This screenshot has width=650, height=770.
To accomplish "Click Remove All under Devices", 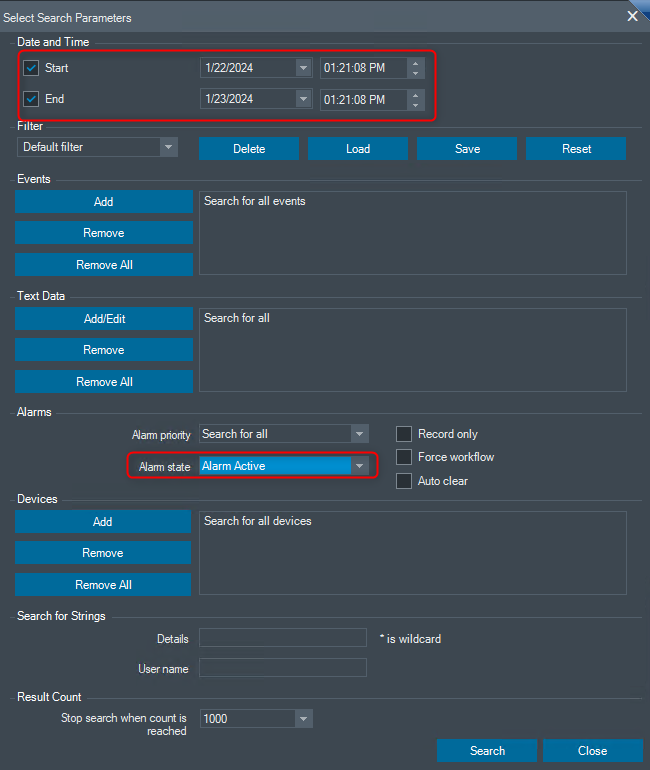I will click(x=104, y=585).
